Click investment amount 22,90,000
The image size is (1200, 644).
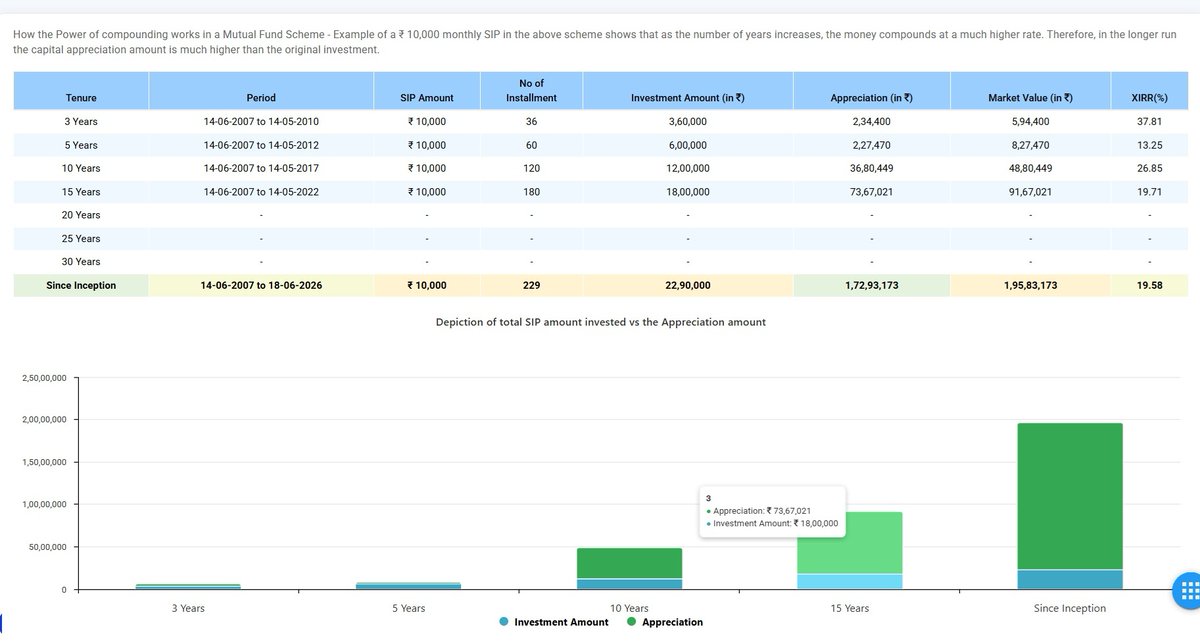(x=687, y=285)
